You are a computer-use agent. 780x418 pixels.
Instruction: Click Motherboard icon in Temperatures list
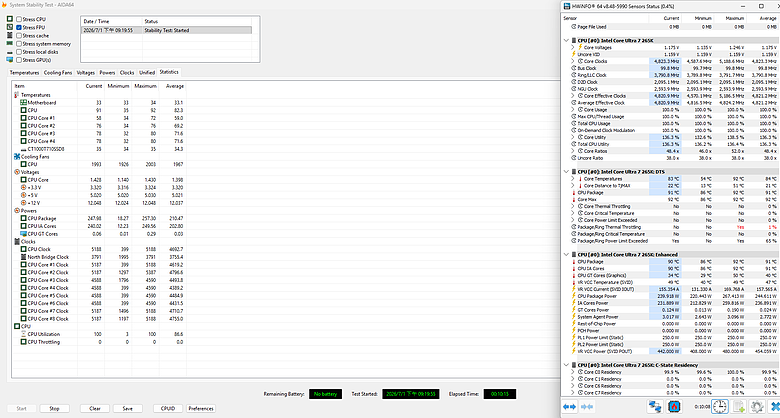pos(23,103)
